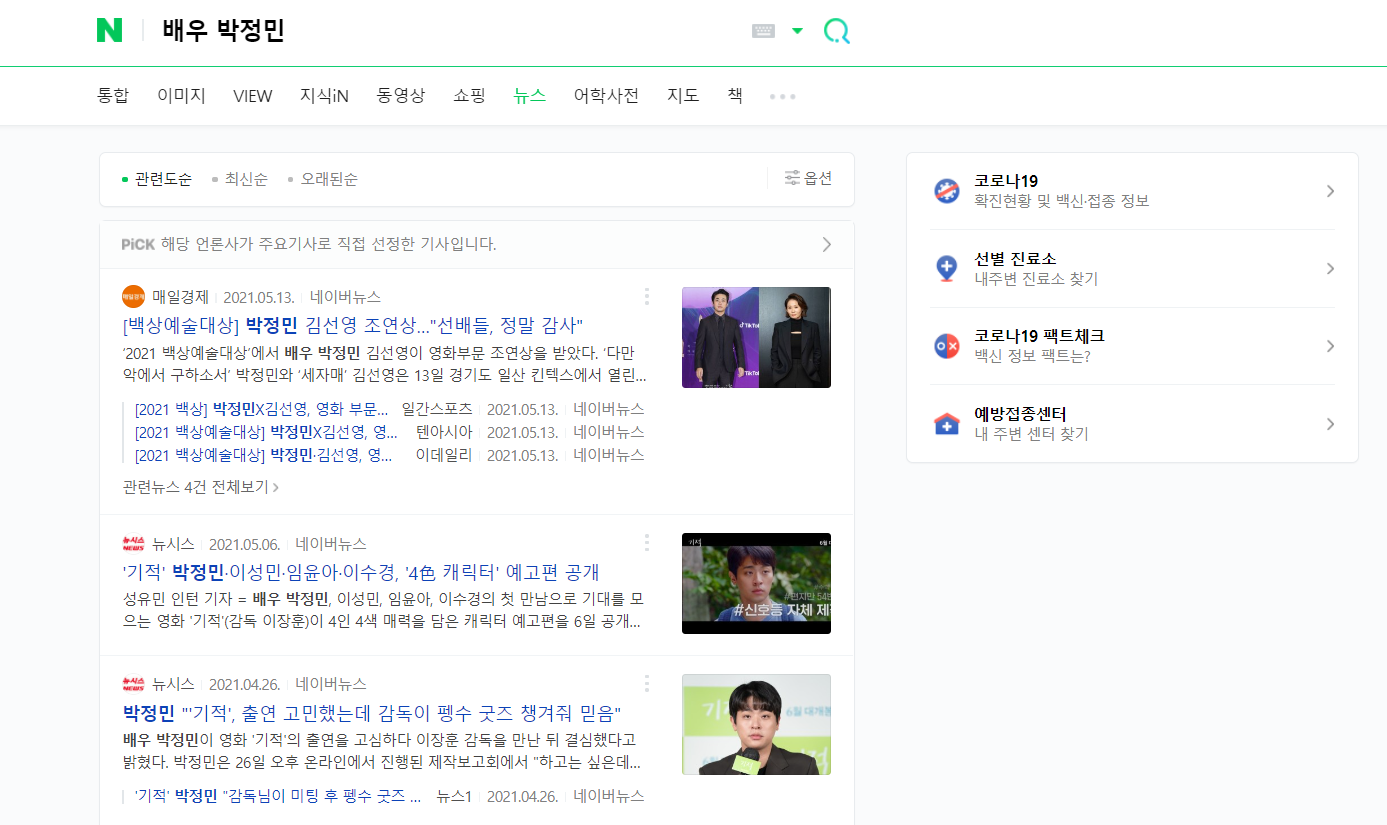Open the on-screen keyboard icon

[x=763, y=31]
